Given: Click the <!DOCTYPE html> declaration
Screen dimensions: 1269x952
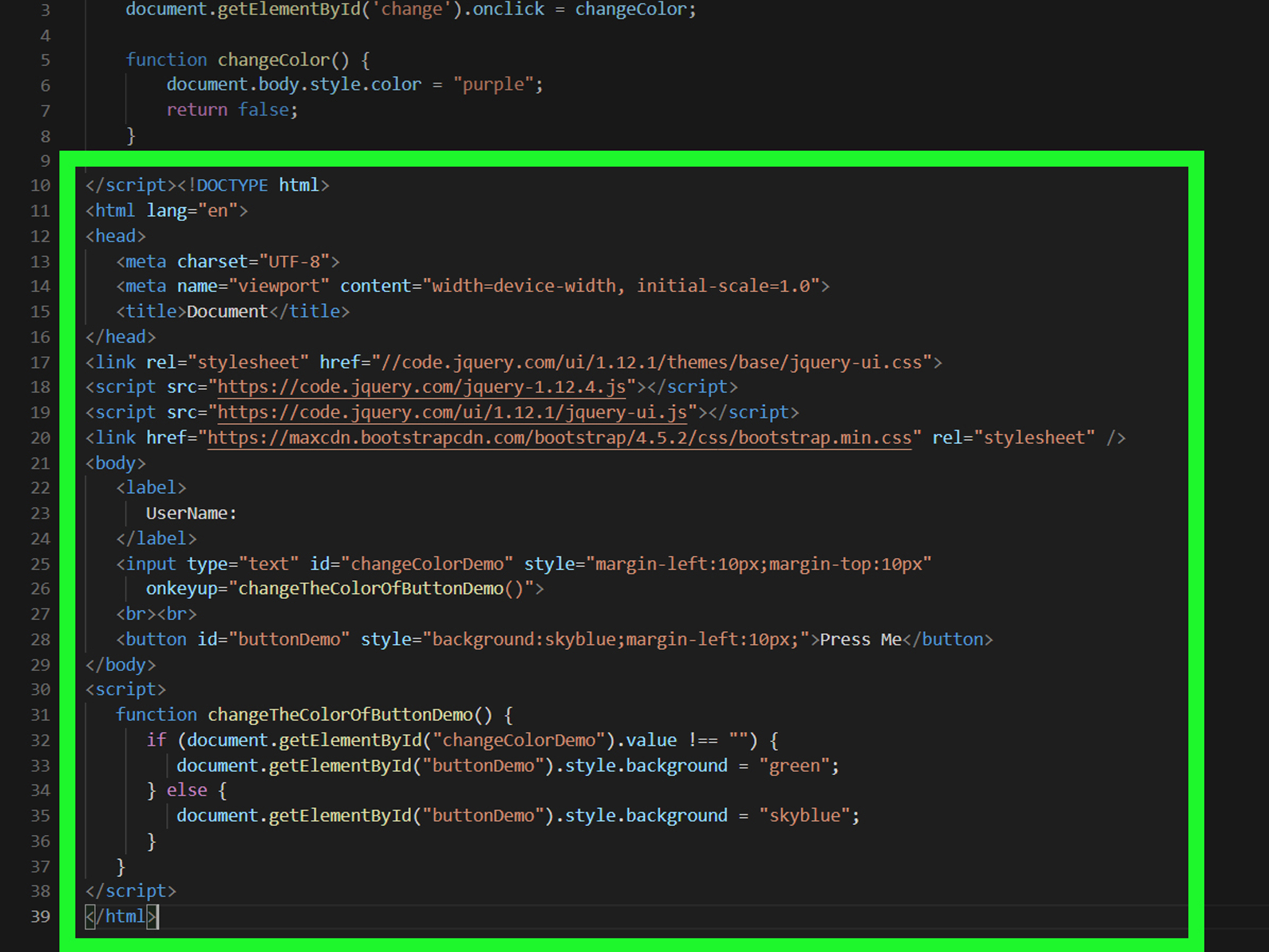Looking at the screenshot, I should tap(253, 185).
